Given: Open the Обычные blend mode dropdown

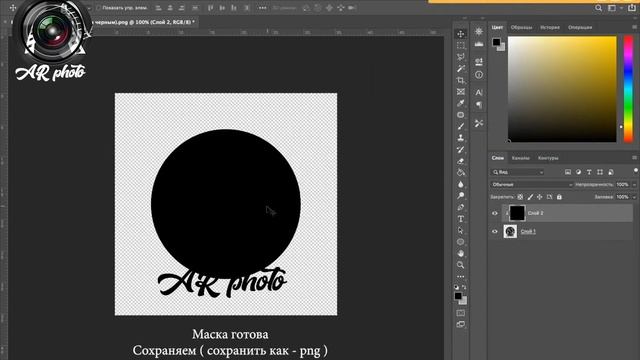Looking at the screenshot, I should (531, 184).
